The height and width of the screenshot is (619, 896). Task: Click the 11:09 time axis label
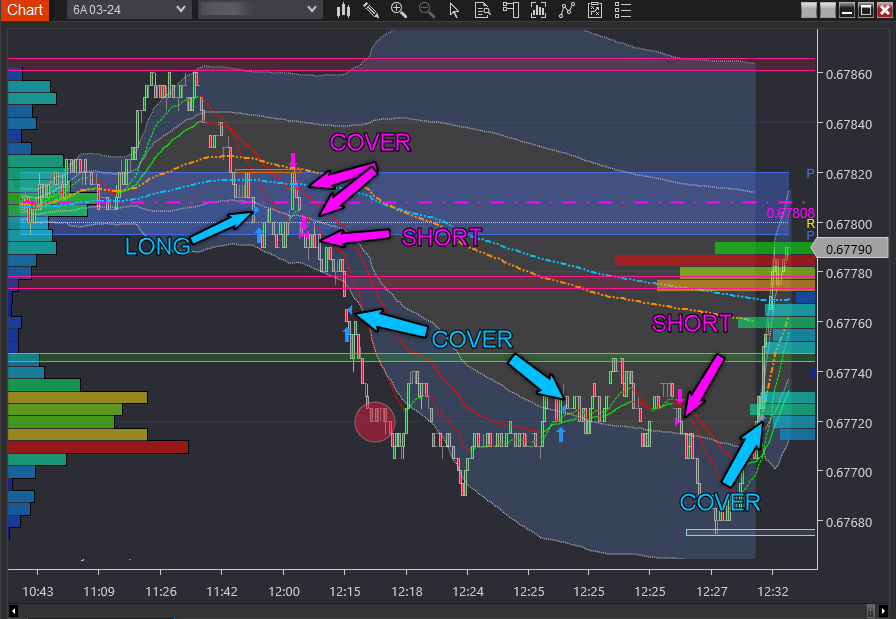99,592
